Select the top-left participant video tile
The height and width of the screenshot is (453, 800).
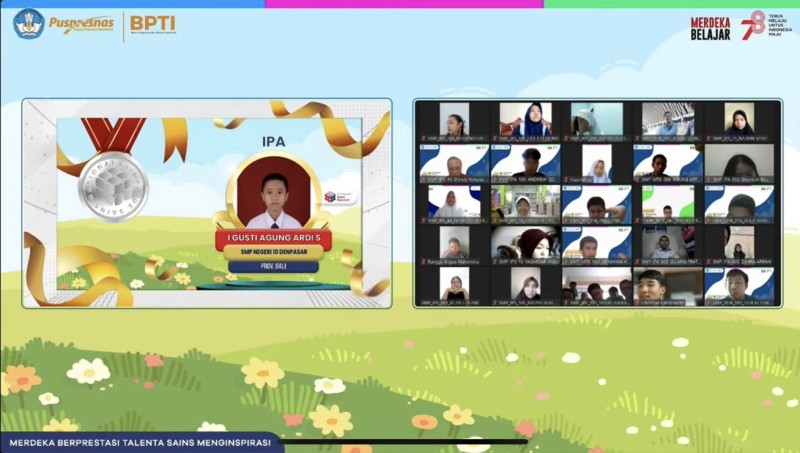click(x=453, y=122)
